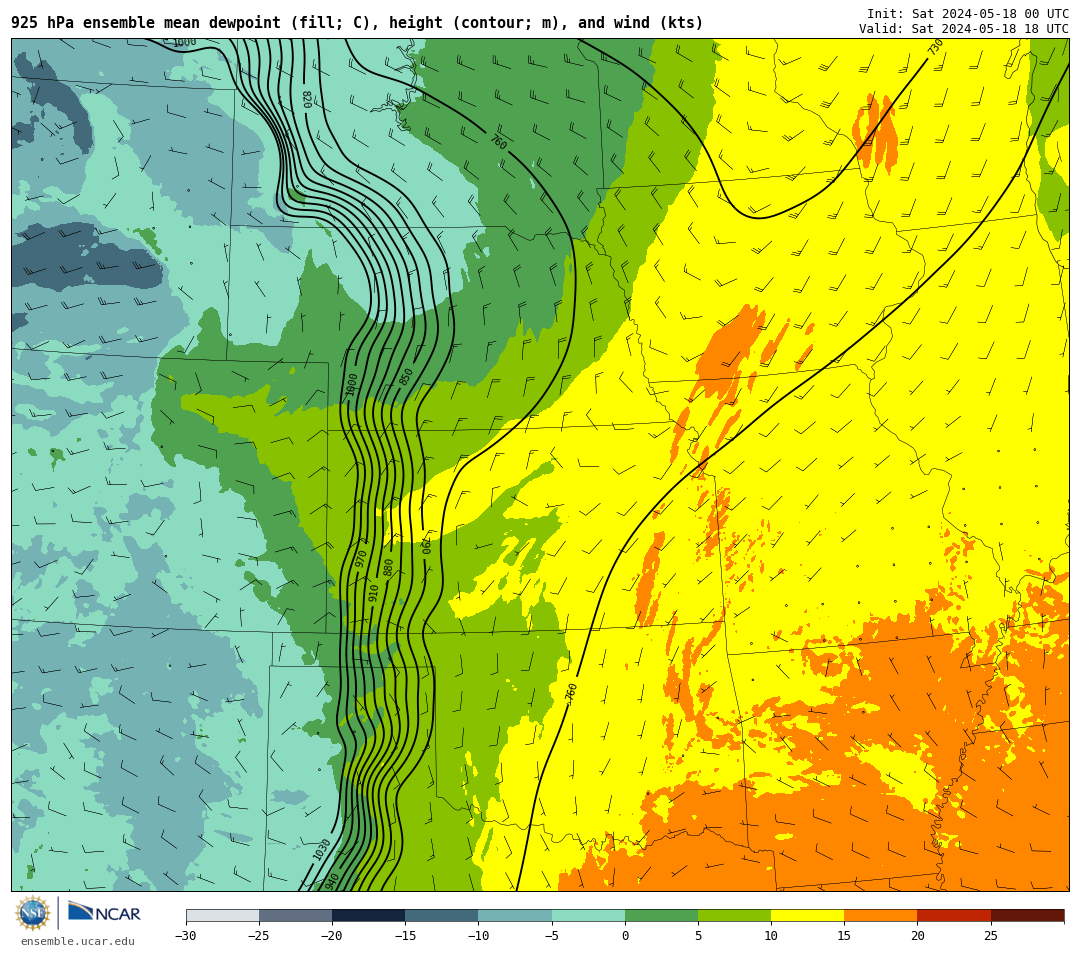The width and height of the screenshot is (1080, 954).
Task: Select the light gray -30 to -25 colorbar segment
Action: click(222, 915)
